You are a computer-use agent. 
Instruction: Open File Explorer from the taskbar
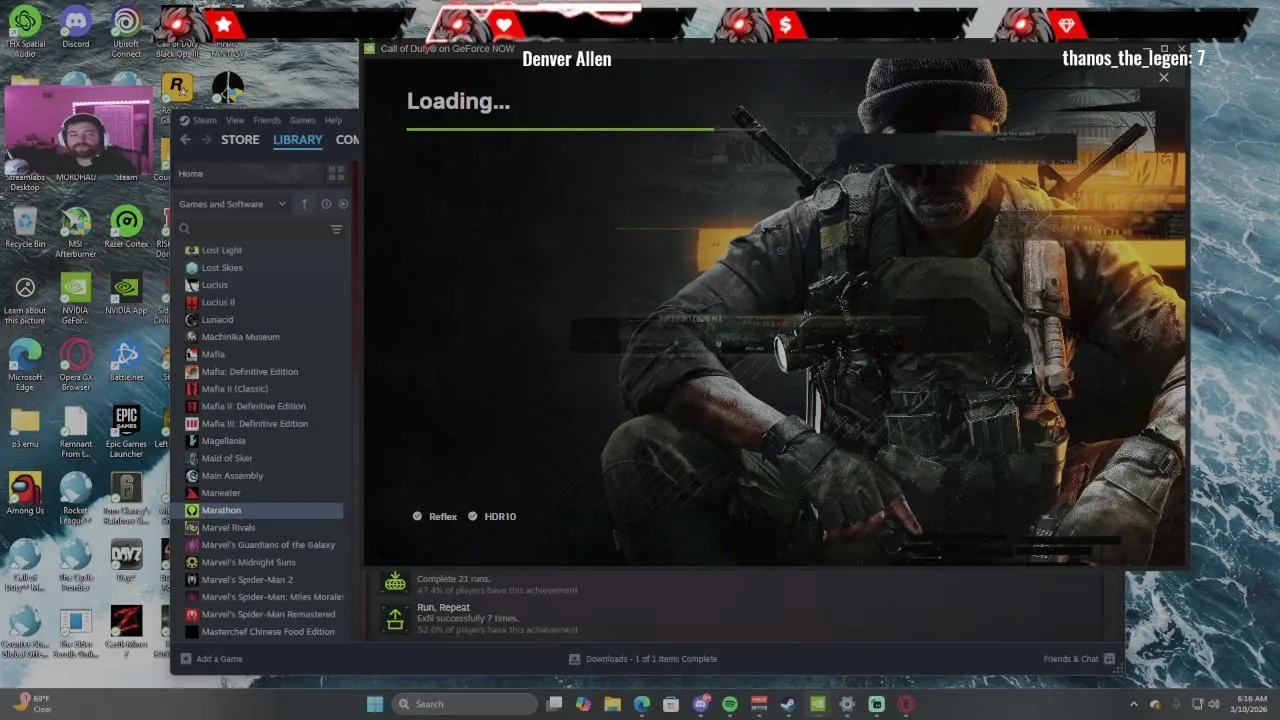(612, 704)
